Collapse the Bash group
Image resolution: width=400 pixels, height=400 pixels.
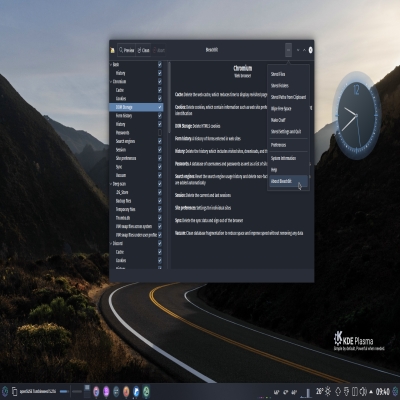[111, 64]
